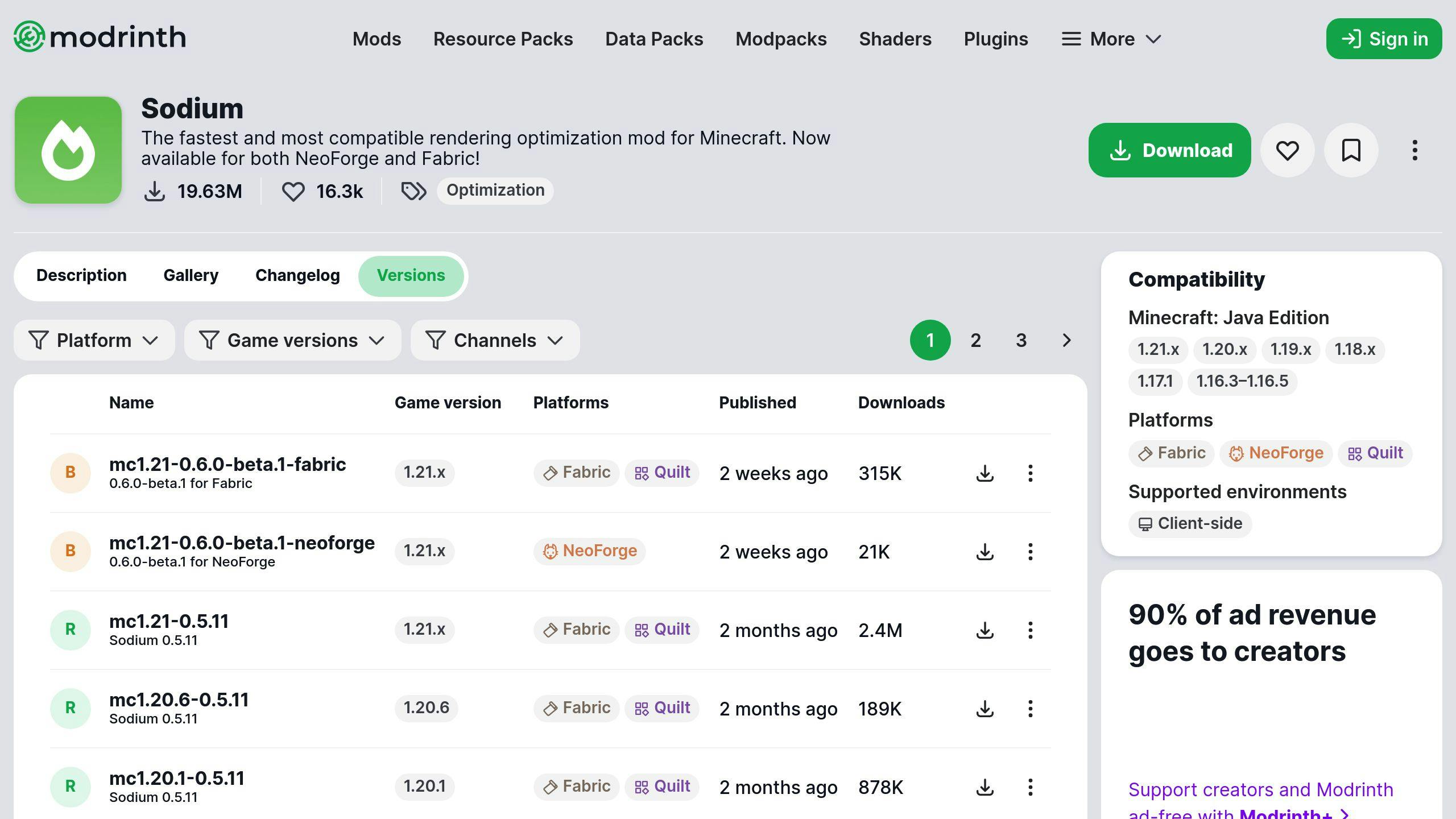Open the Modpacks section
The width and height of the screenshot is (1456, 819).
pyautogui.click(x=781, y=39)
